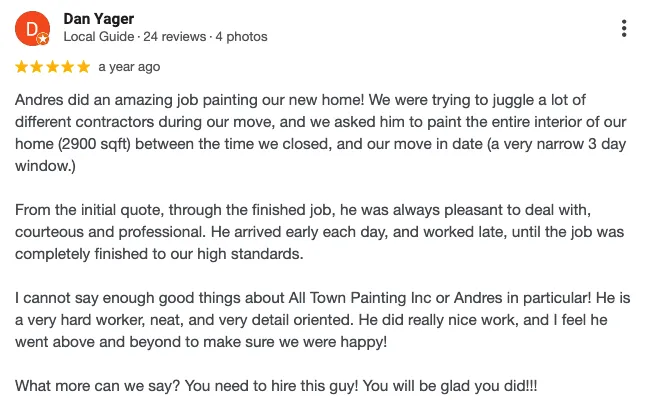
Task: Click the second rating star
Action: coord(38,67)
